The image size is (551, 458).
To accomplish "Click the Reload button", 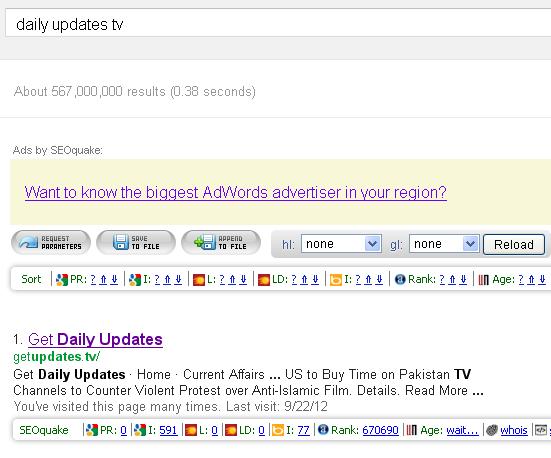I will 514,244.
